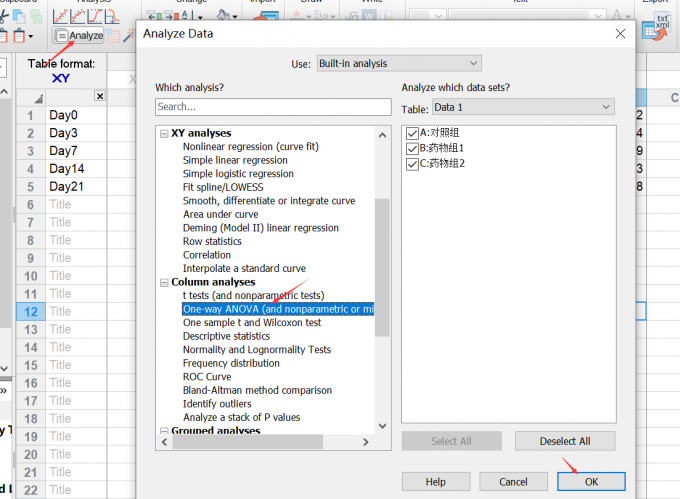Viewport: 680px width, 499px height.
Task: Open the Table Data 1 dropdown
Action: point(523,107)
